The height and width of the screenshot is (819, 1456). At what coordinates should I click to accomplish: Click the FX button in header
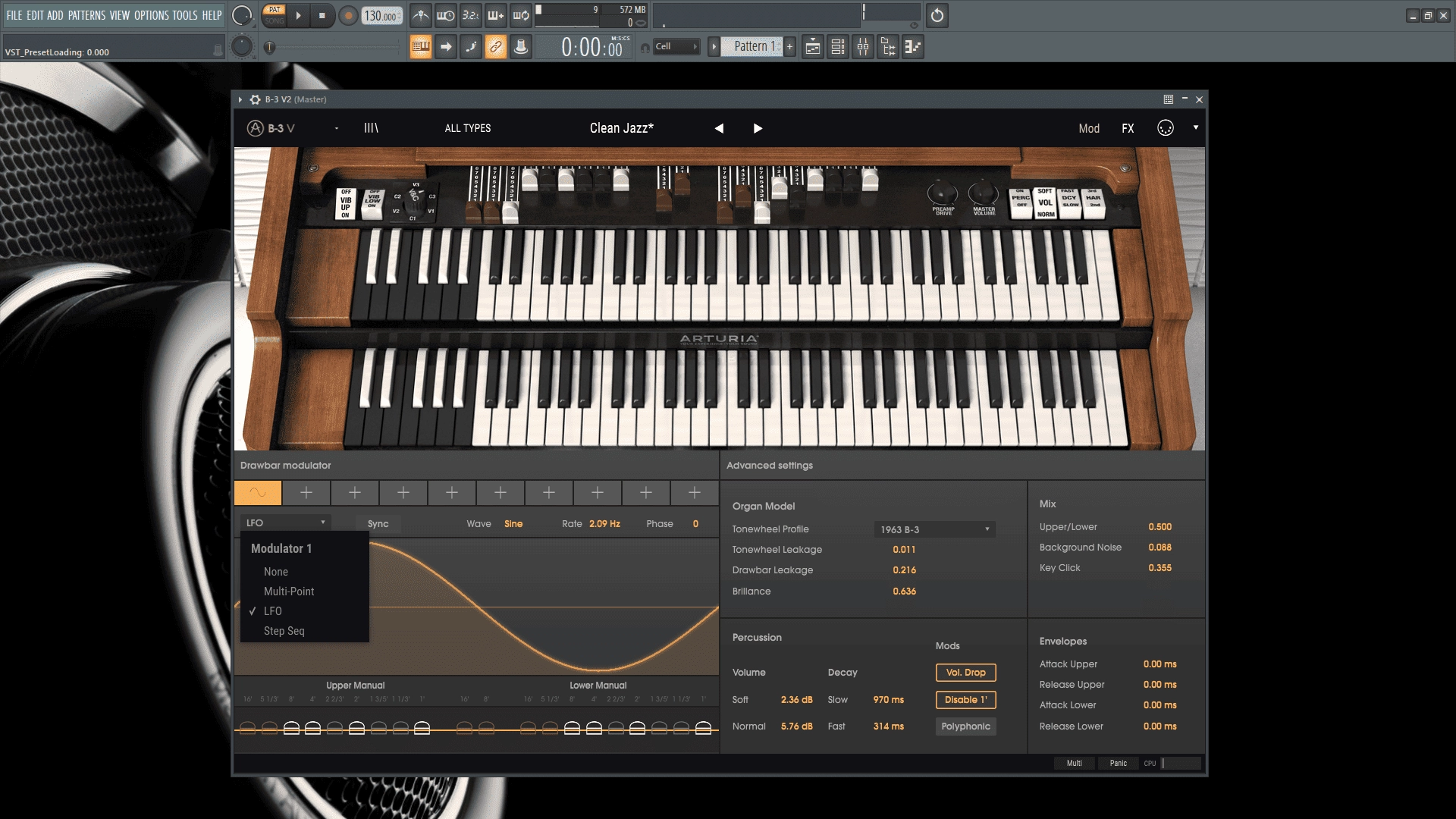click(1128, 129)
